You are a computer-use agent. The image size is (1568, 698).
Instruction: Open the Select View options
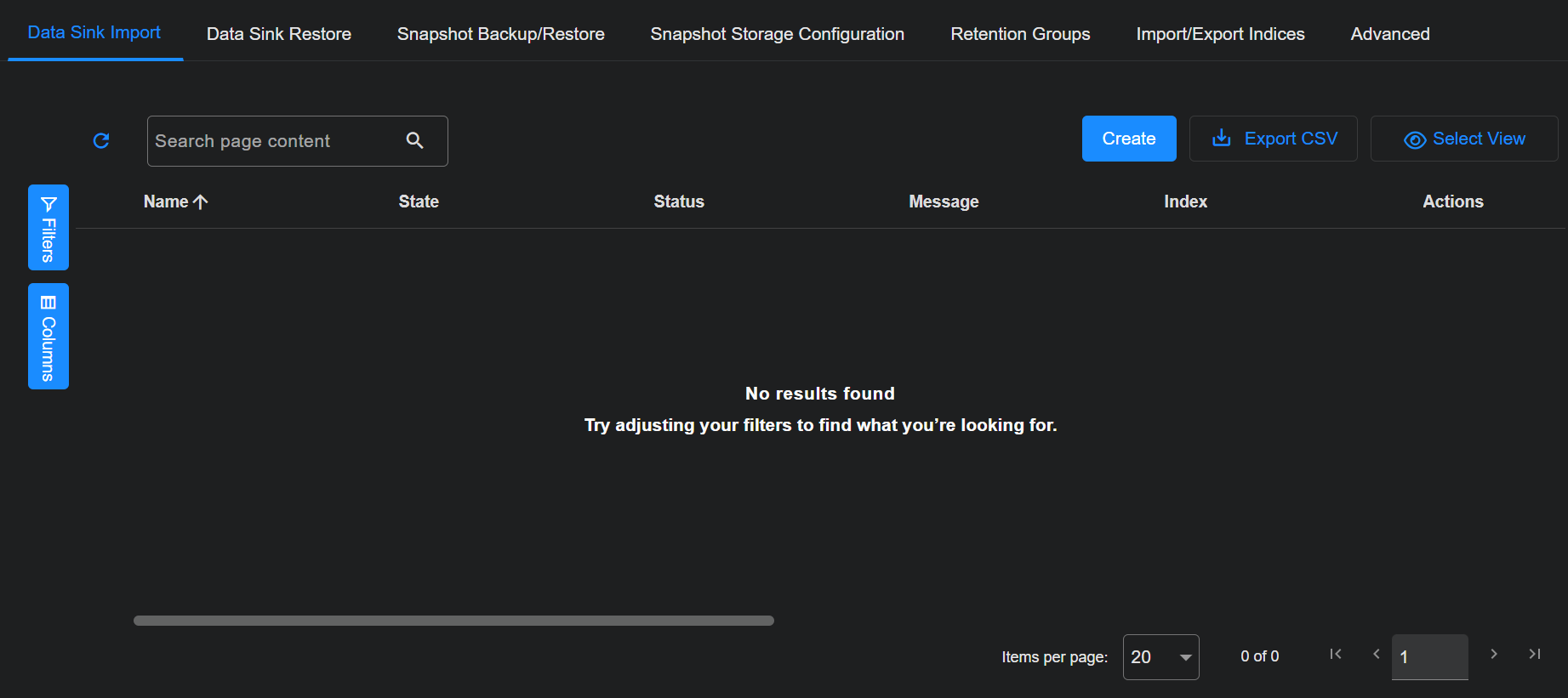click(1464, 139)
